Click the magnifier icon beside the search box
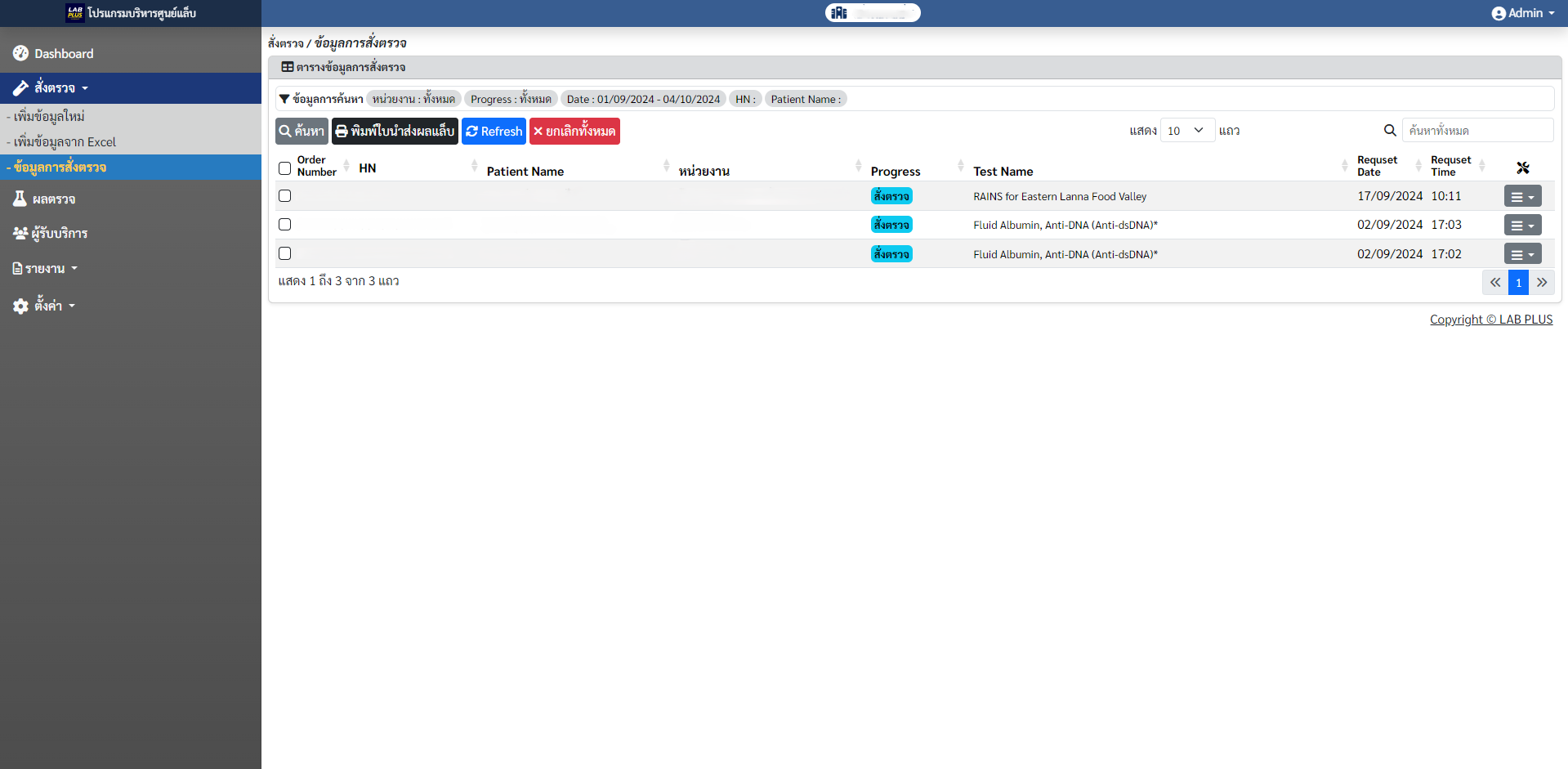Image resolution: width=1568 pixels, height=769 pixels. (1389, 131)
